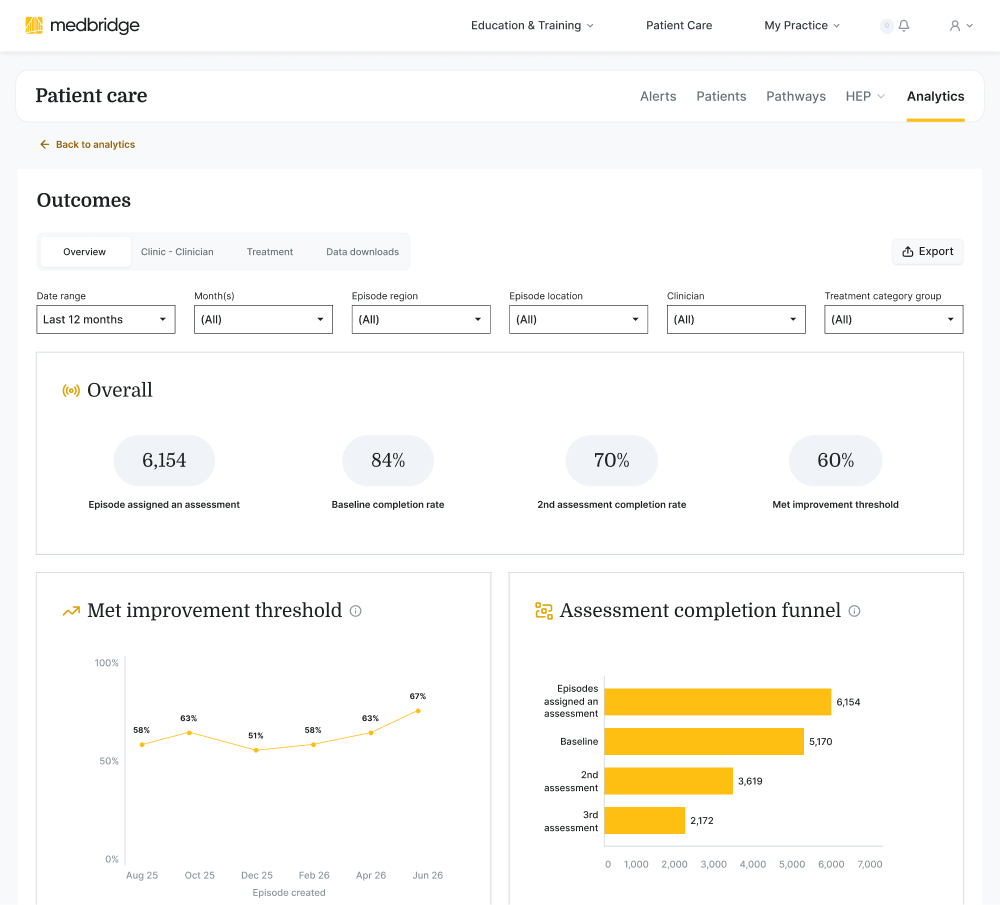Click the medbridge logo icon
This screenshot has height=905, width=1000.
click(34, 25)
